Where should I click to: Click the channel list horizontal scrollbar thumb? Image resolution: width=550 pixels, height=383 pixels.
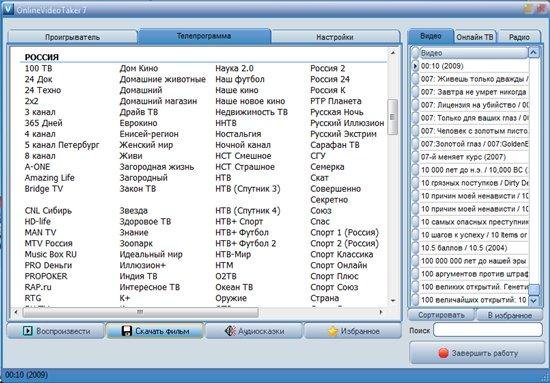coord(140,312)
